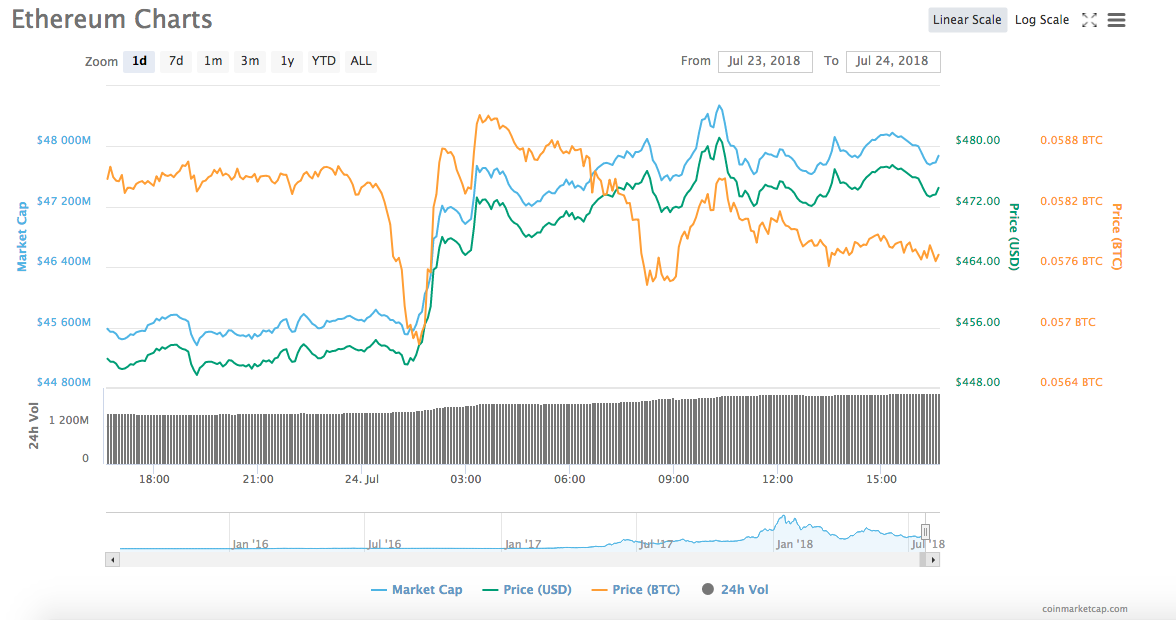Select the 1y zoom range
The height and width of the screenshot is (620, 1176).
[287, 61]
